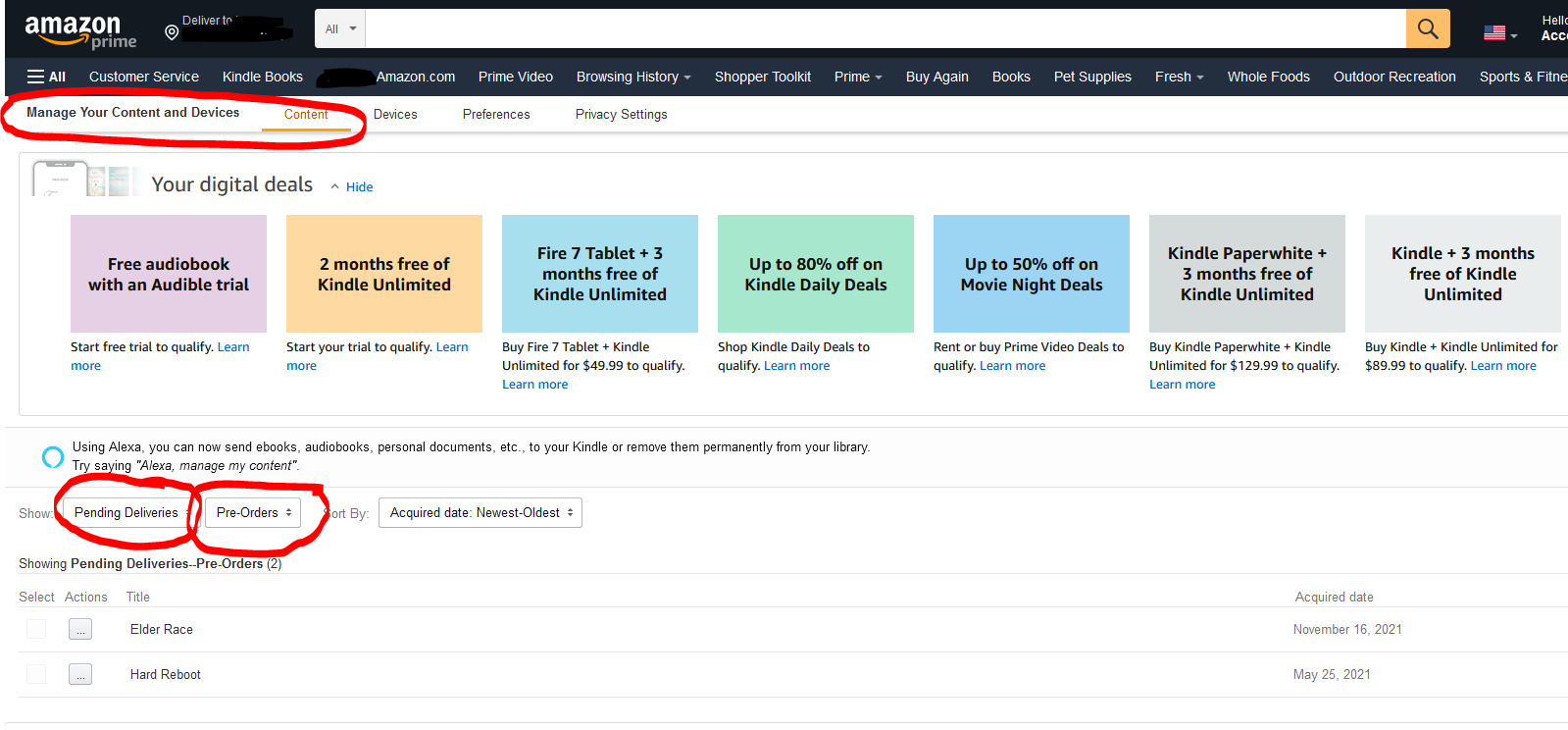Click the Free audiobook Audible trial tile
1568x730 pixels.
coord(169,274)
